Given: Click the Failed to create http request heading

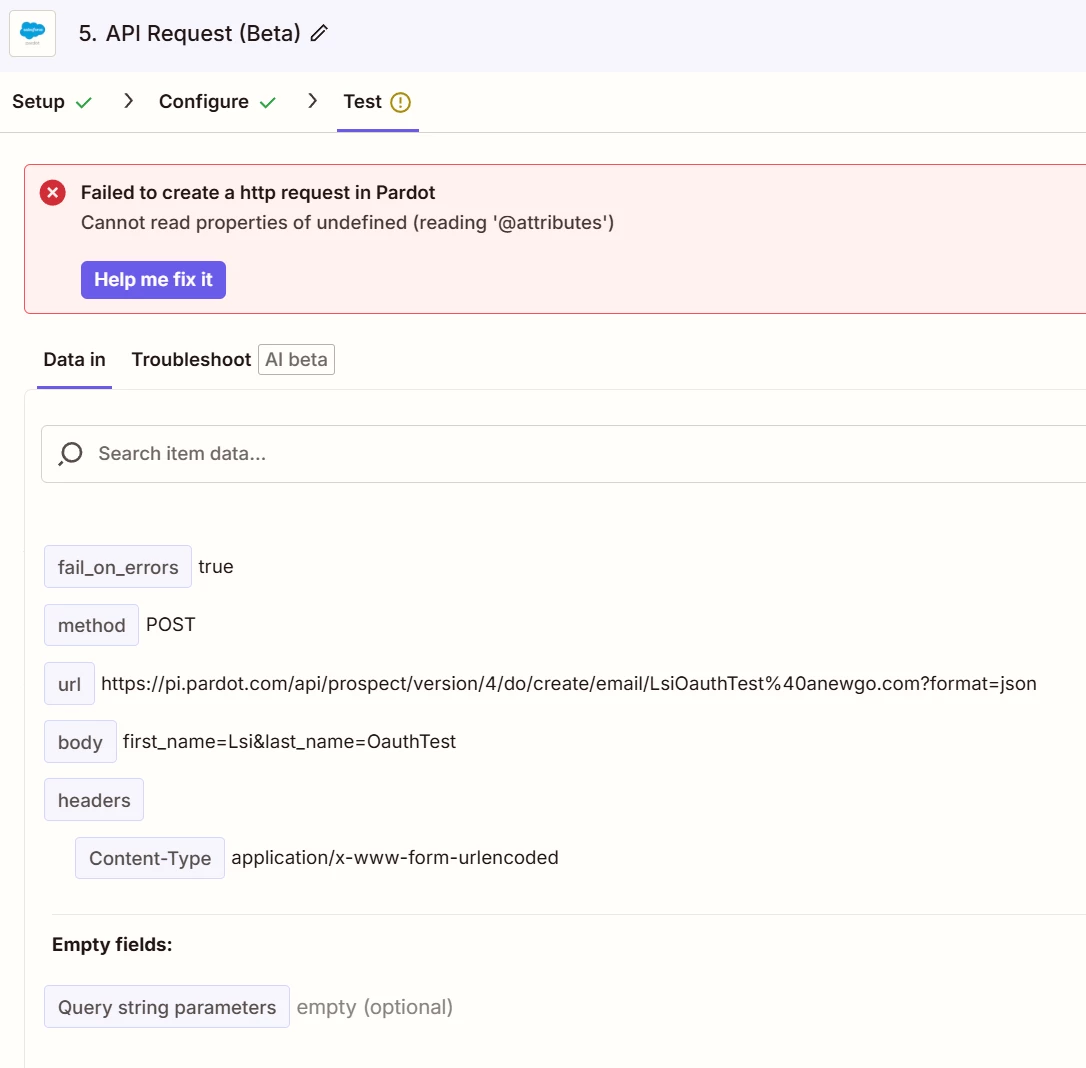Looking at the screenshot, I should point(258,193).
